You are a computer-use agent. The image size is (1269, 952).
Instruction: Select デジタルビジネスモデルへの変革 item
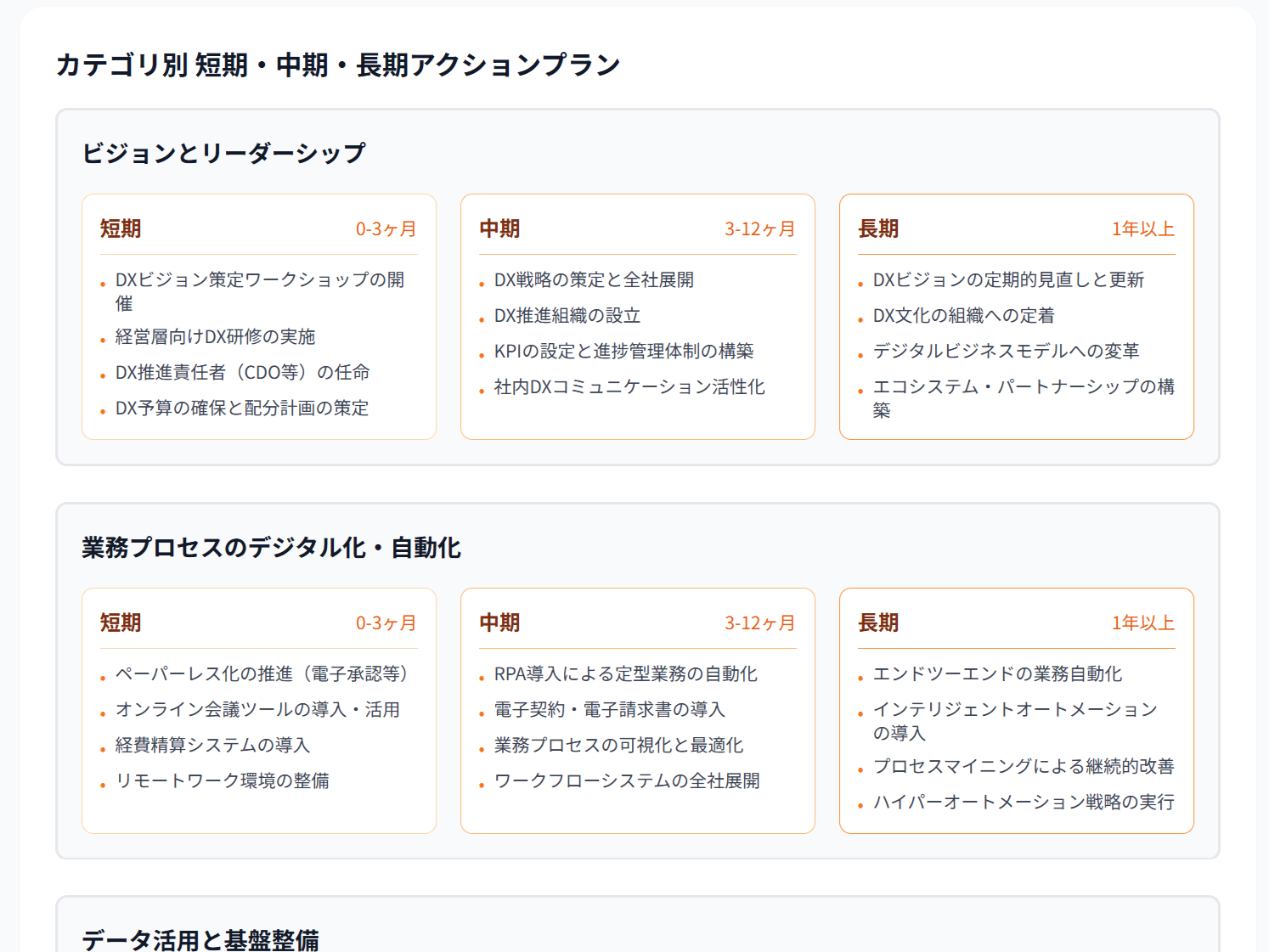pos(1005,350)
